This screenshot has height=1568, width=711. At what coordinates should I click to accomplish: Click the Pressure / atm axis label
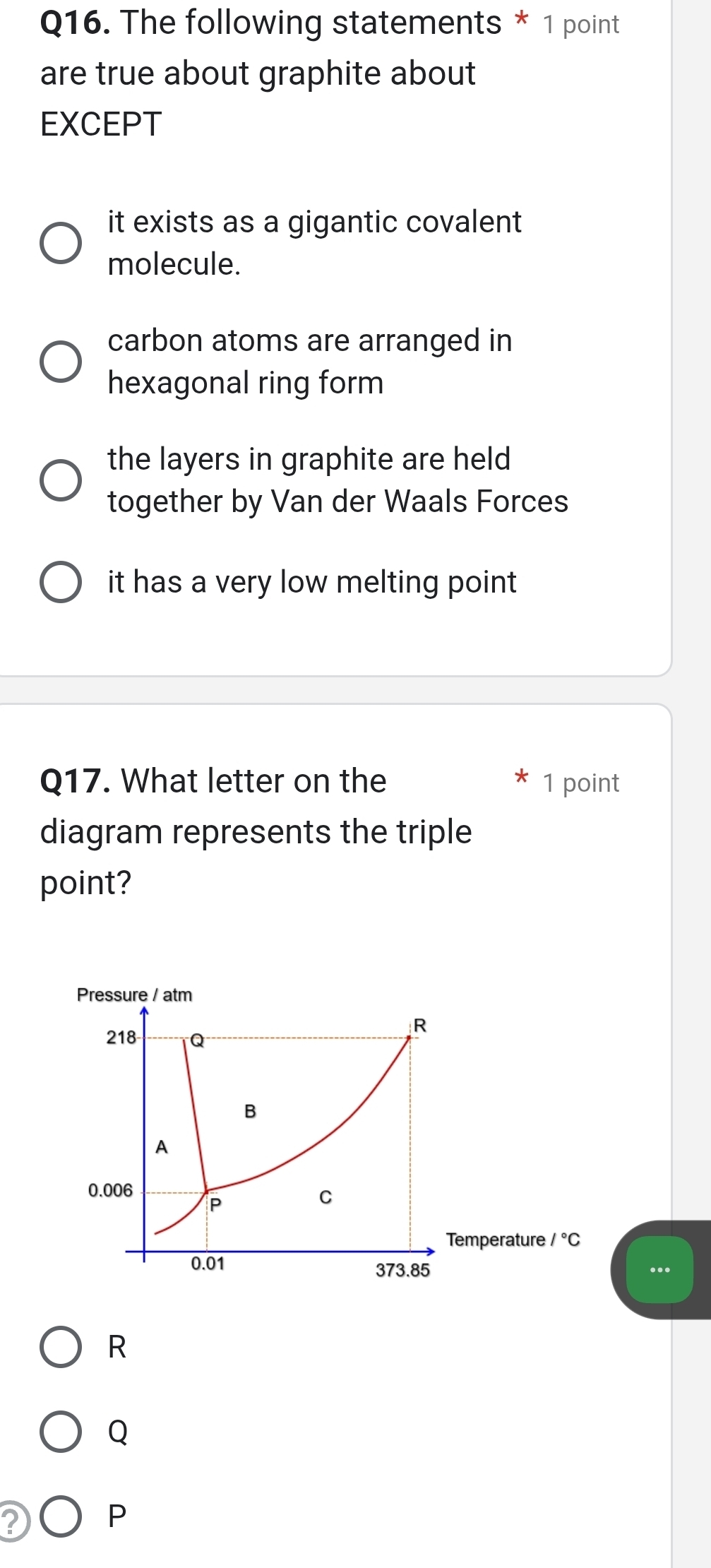(x=133, y=994)
